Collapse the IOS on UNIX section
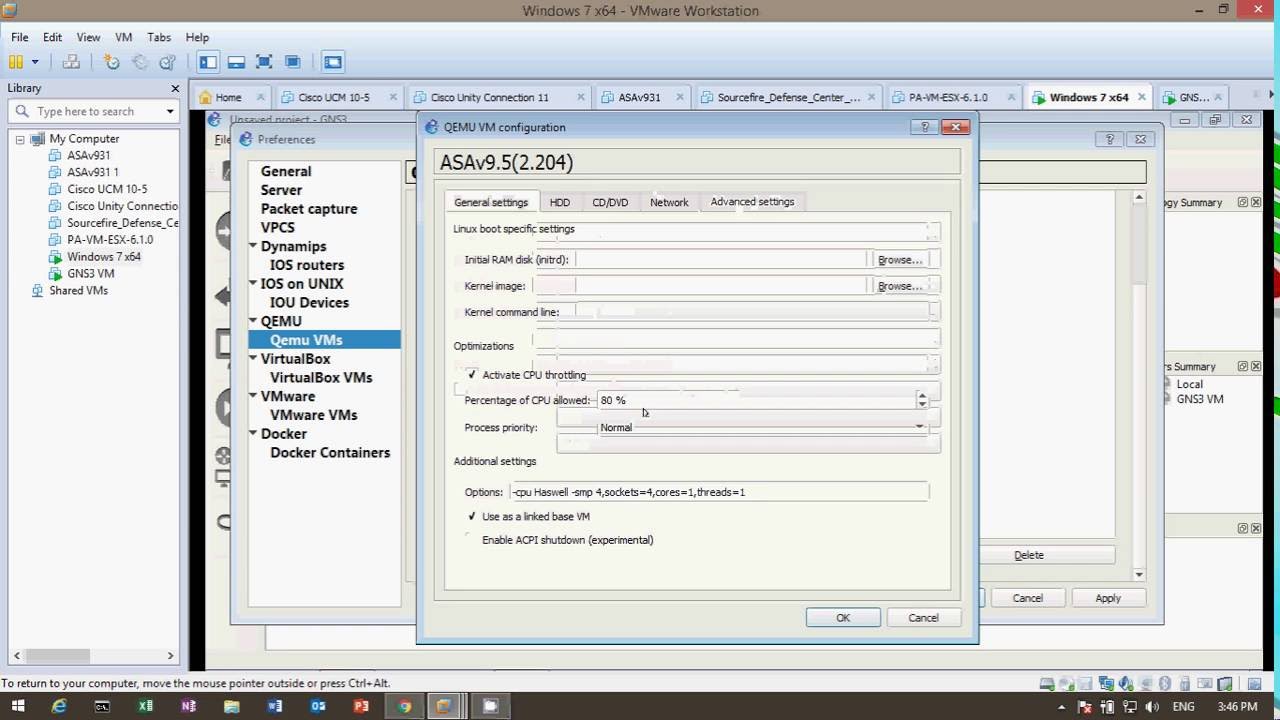Image resolution: width=1280 pixels, height=720 pixels. point(254,283)
